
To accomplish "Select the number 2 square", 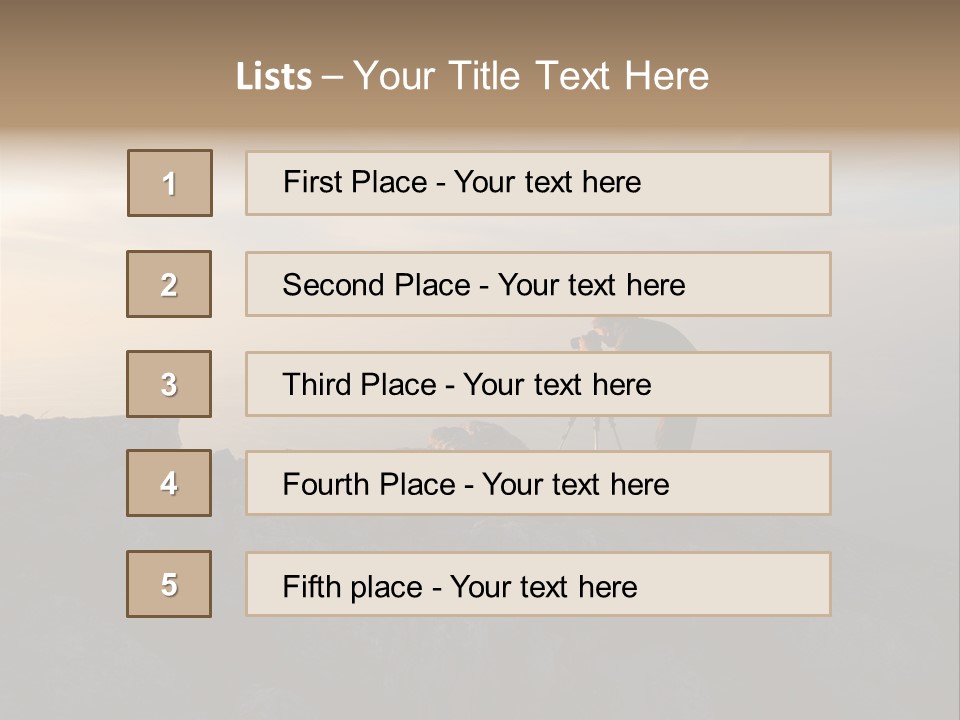I will 169,284.
